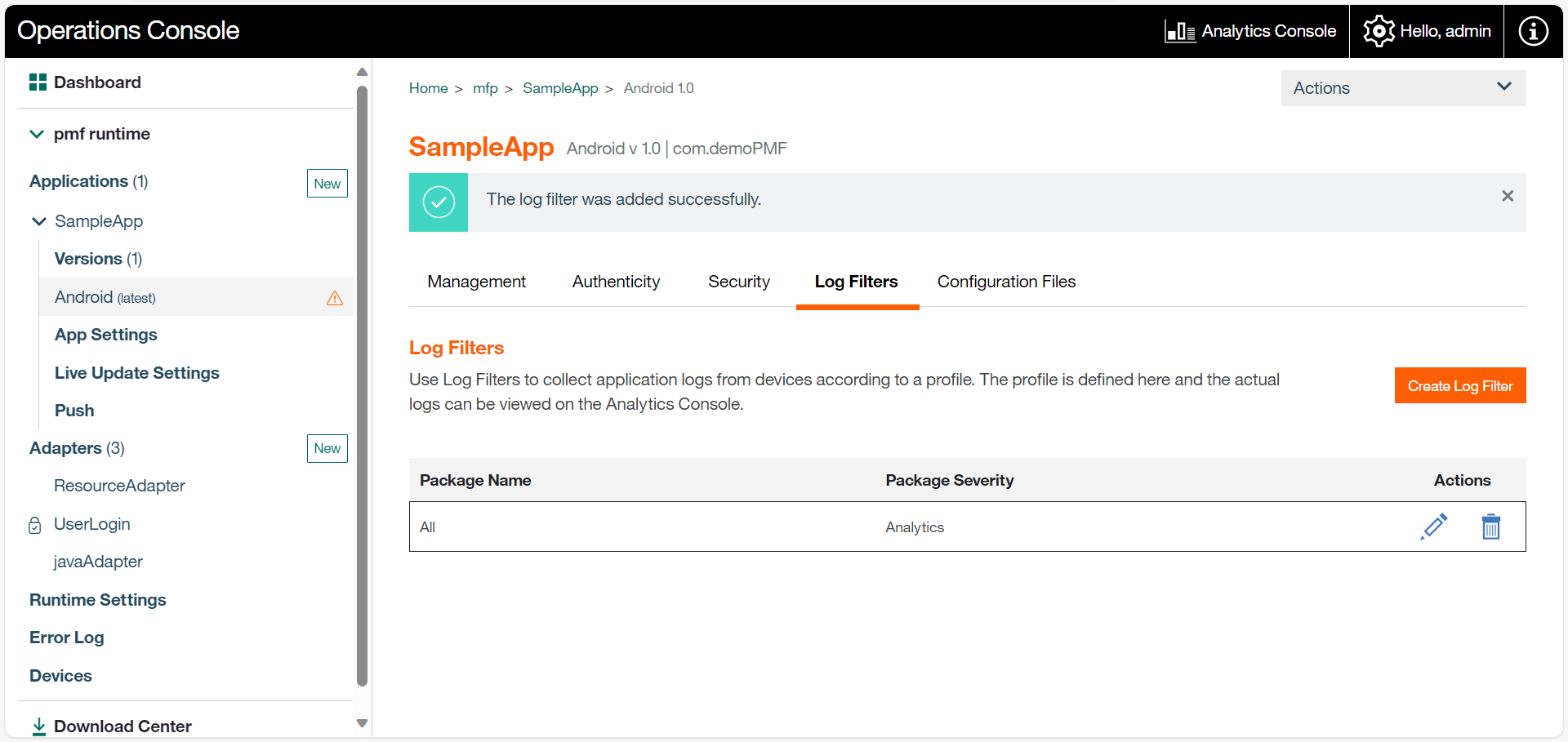Switch to the Authenticity tab
Viewport: 1568px width, 742px height.
(616, 282)
